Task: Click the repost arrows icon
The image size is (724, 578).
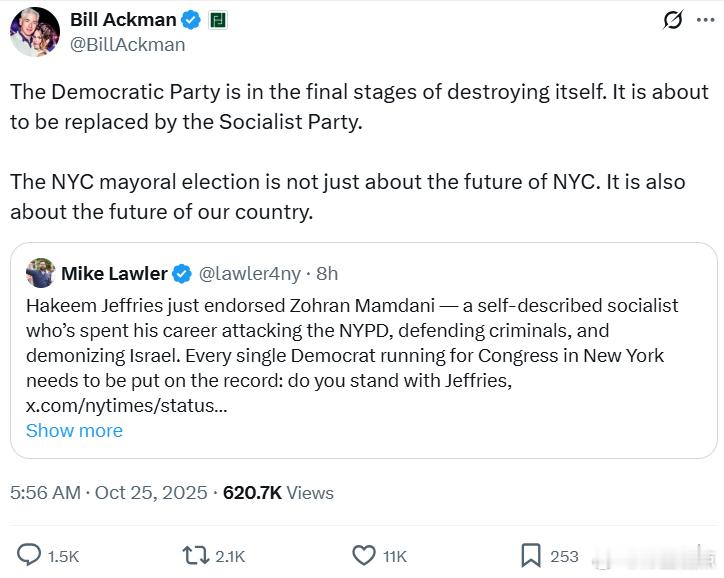Action: pyautogui.click(x=193, y=555)
